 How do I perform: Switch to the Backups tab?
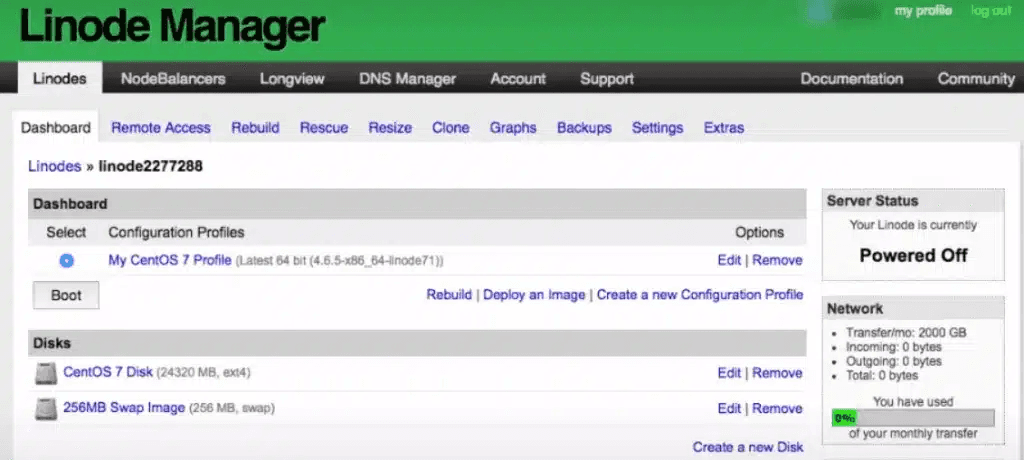tap(584, 128)
